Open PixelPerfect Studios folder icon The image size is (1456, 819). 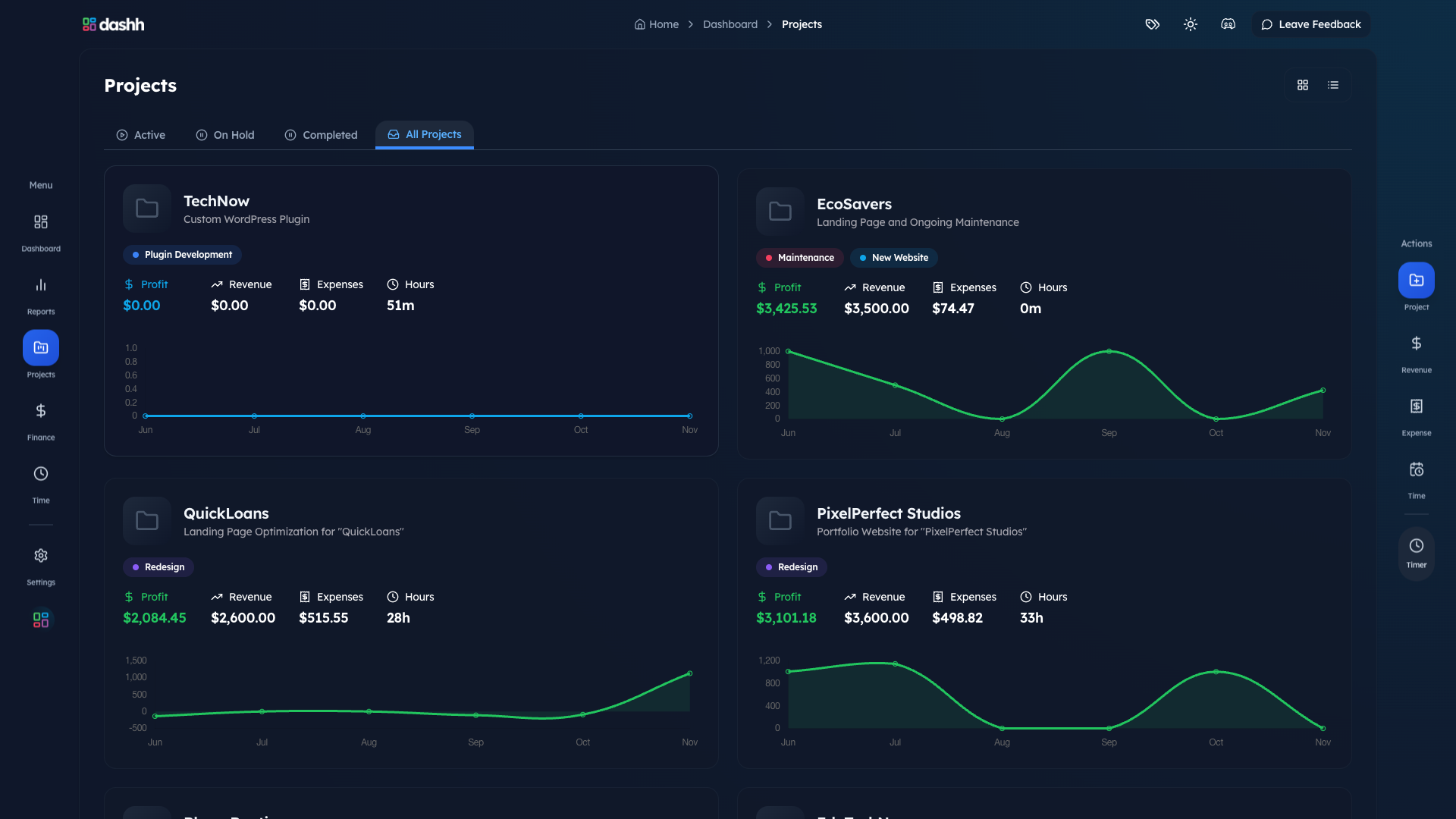780,521
